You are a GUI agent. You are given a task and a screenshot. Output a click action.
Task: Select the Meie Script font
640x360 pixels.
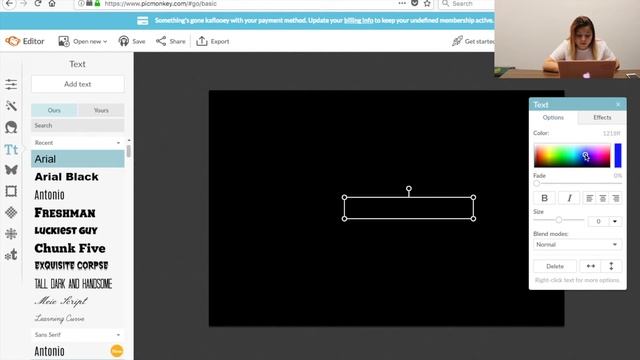coord(78,301)
